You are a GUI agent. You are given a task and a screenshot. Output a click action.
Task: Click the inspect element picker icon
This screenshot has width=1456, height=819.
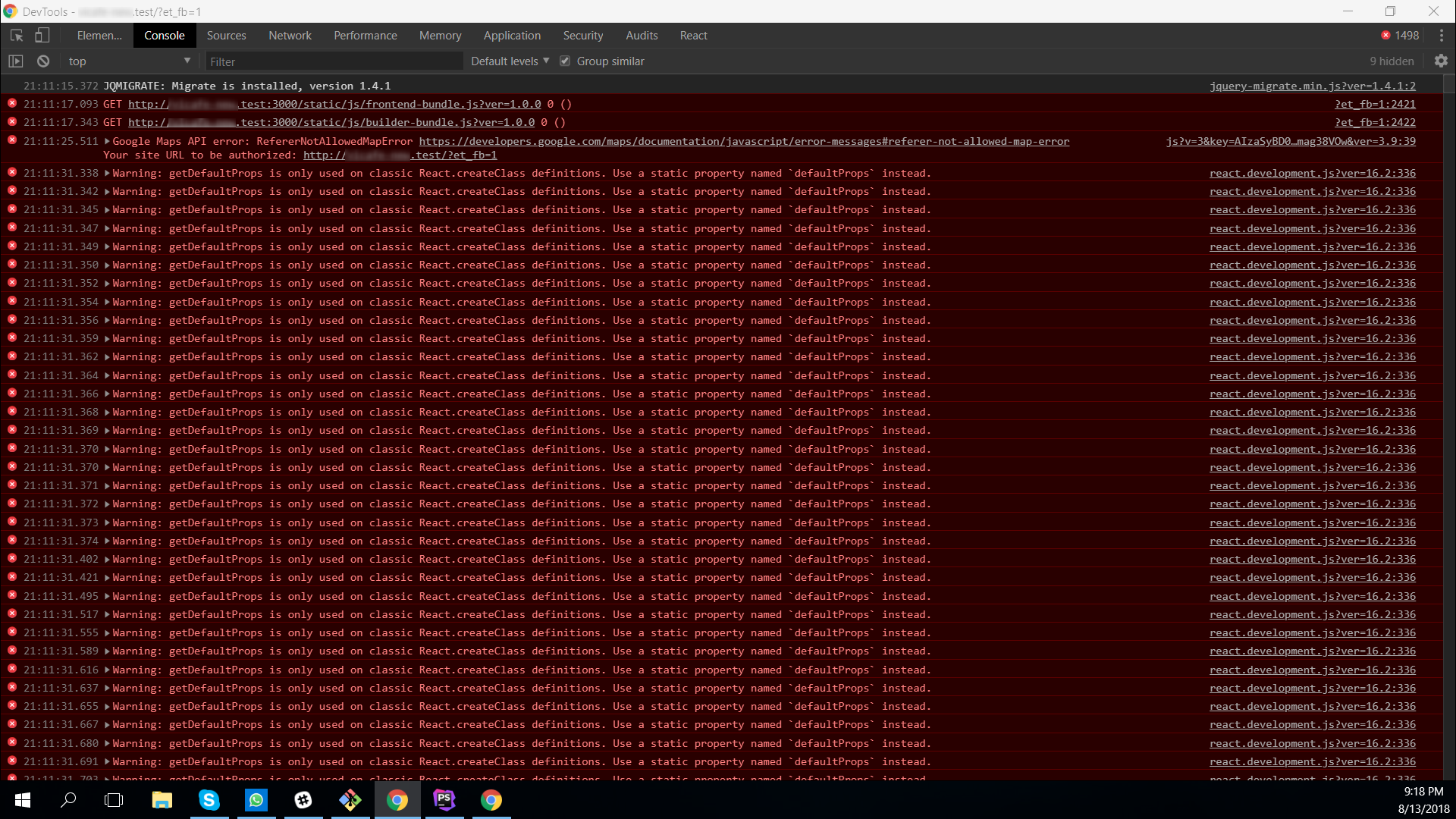click(17, 36)
